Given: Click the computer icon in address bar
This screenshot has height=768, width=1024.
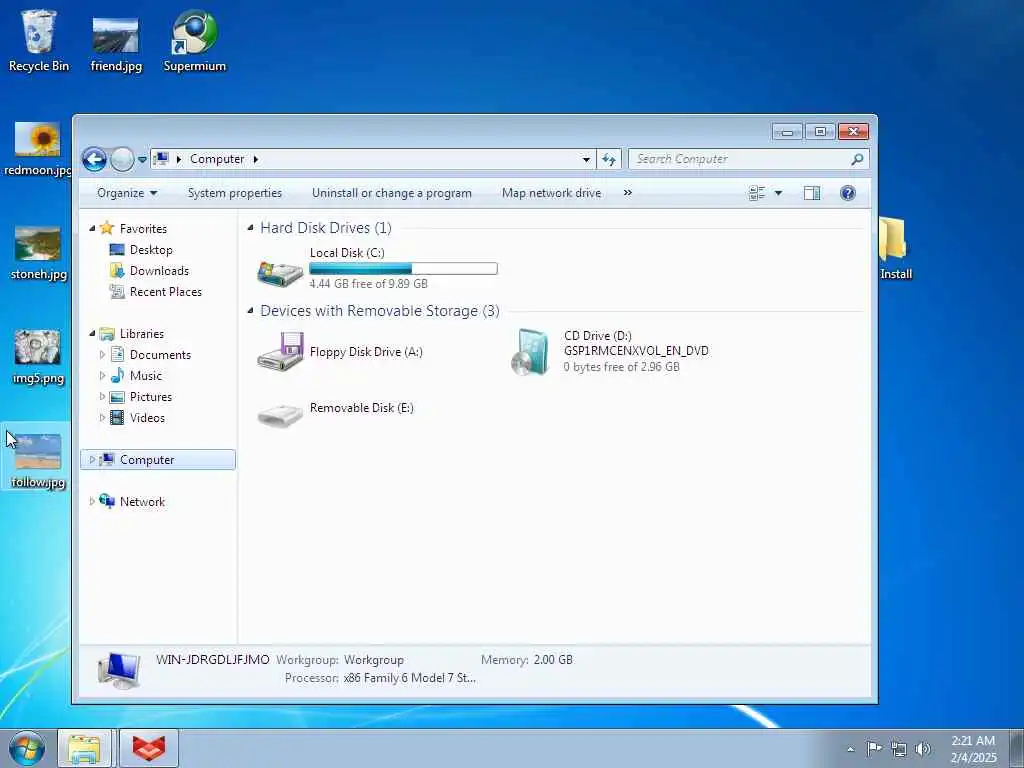Looking at the screenshot, I should [162, 159].
